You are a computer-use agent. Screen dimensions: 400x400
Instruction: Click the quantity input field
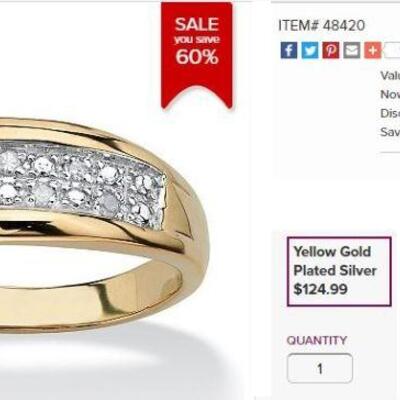point(320,368)
